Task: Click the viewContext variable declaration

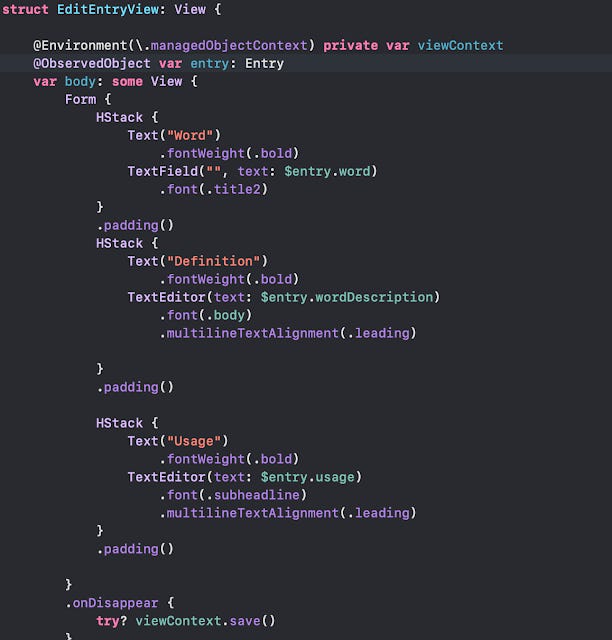Action: coord(460,45)
